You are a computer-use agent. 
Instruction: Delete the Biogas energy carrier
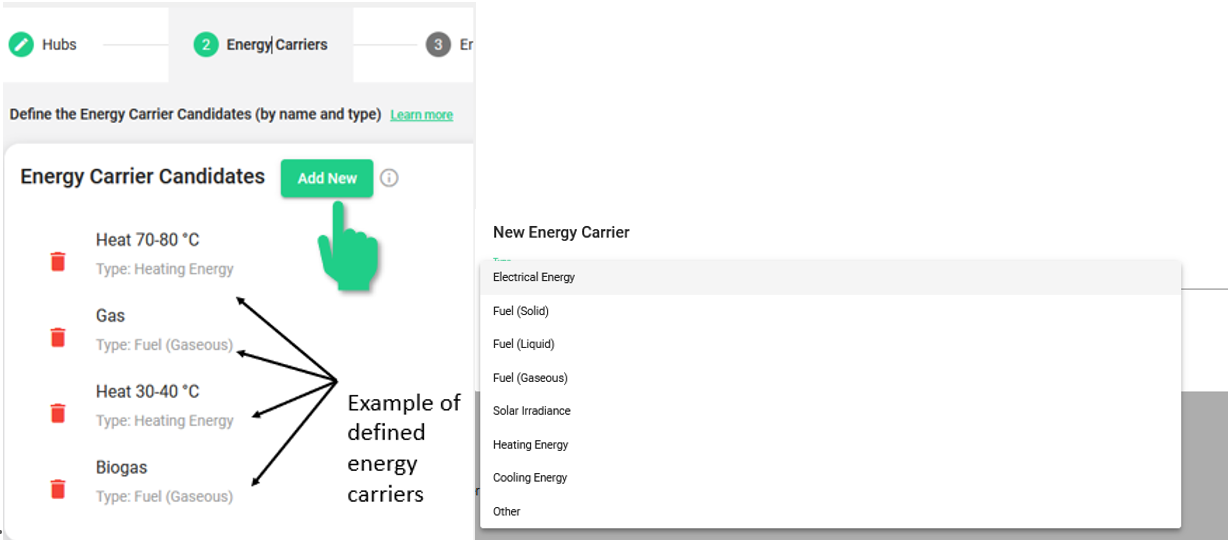[58, 489]
